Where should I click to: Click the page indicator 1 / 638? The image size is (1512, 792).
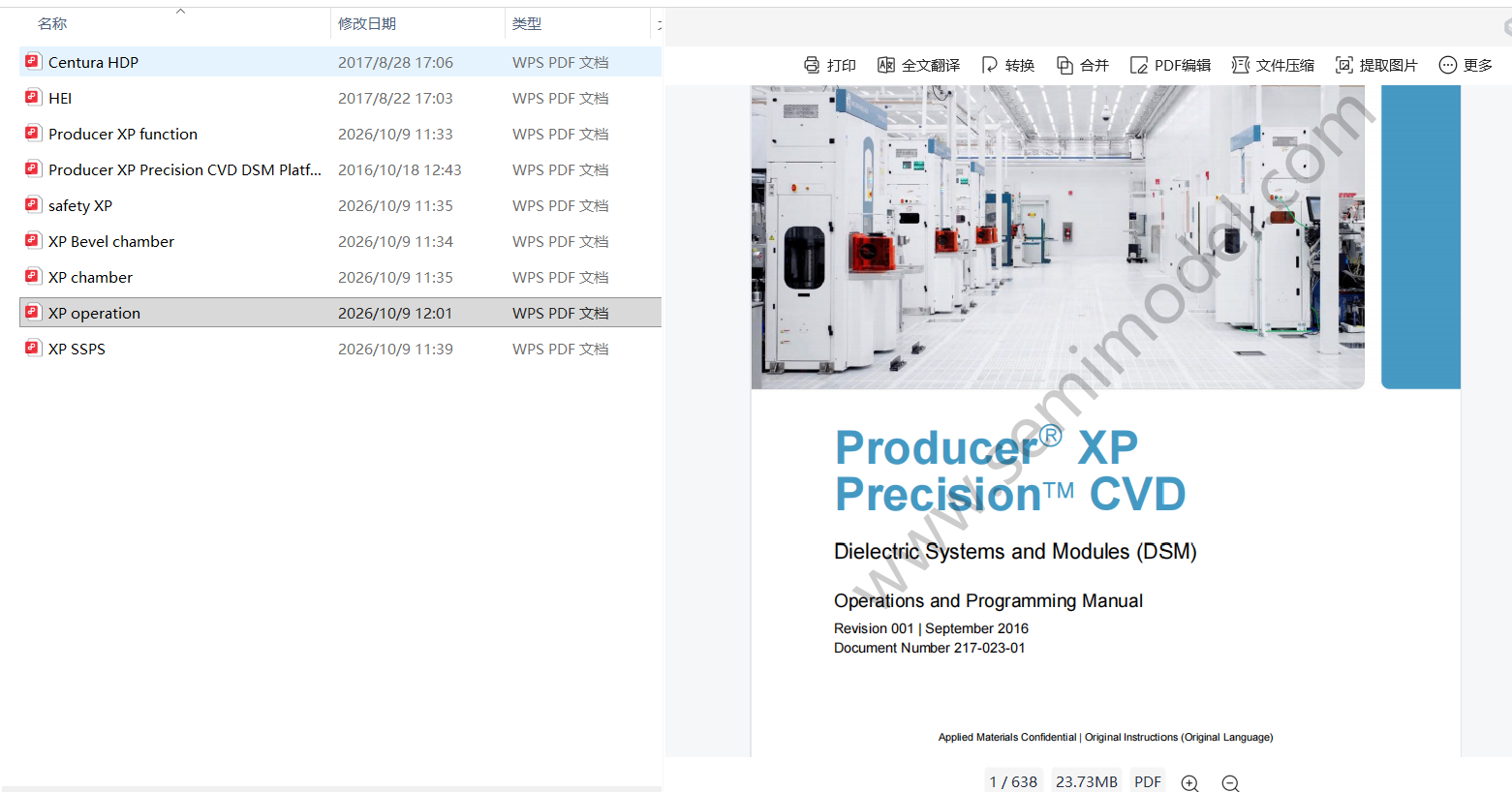click(x=1013, y=781)
